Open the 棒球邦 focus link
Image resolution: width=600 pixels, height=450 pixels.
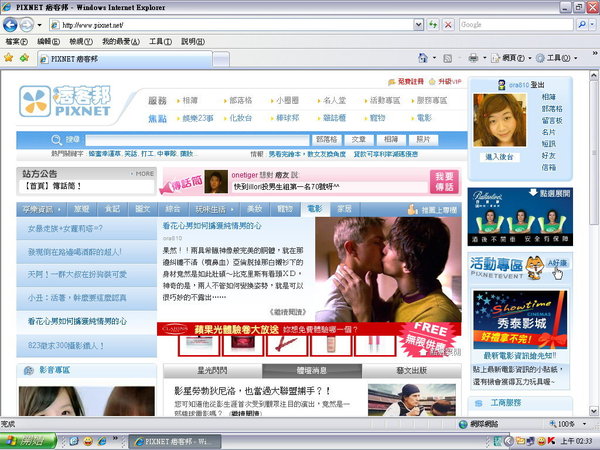pyautogui.click(x=285, y=118)
